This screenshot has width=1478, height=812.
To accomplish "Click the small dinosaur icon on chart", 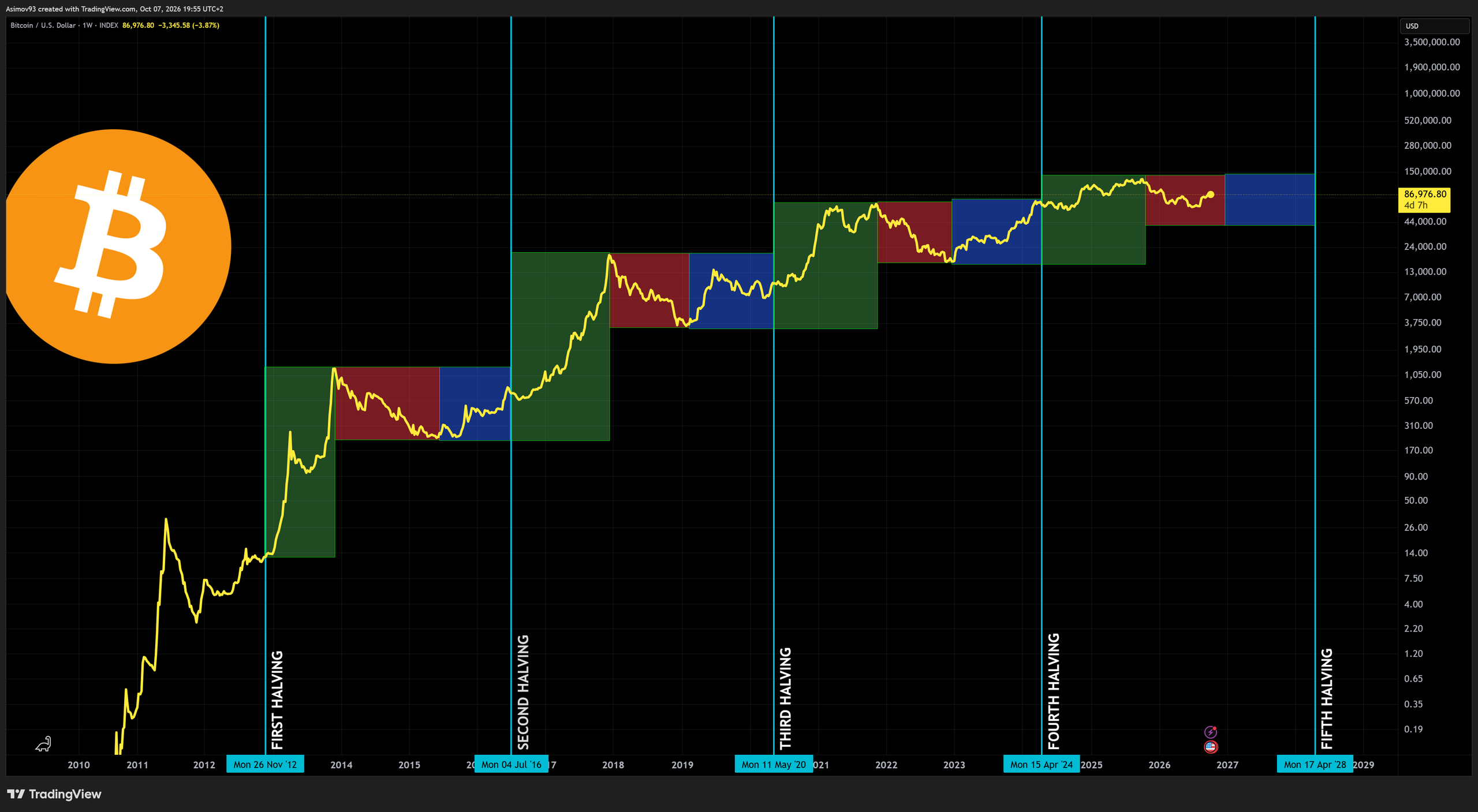I will click(x=43, y=744).
